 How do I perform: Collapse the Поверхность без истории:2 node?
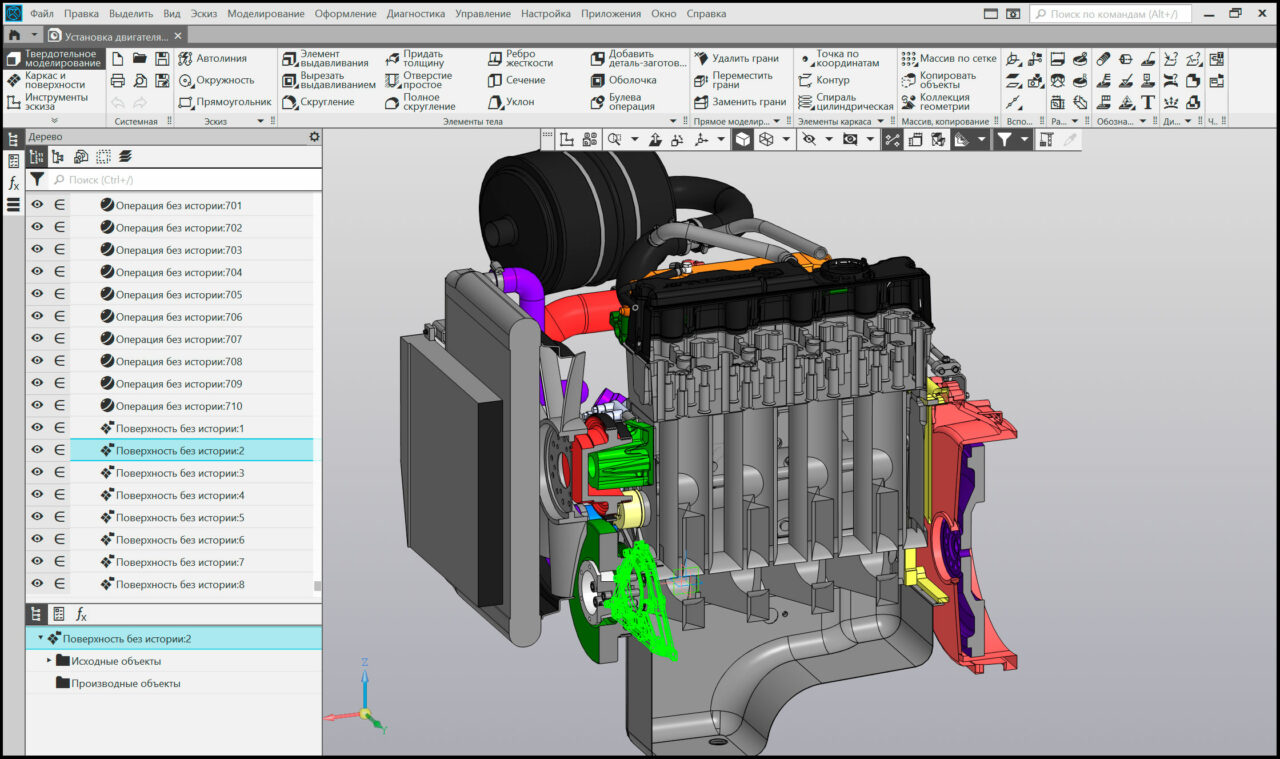41,638
